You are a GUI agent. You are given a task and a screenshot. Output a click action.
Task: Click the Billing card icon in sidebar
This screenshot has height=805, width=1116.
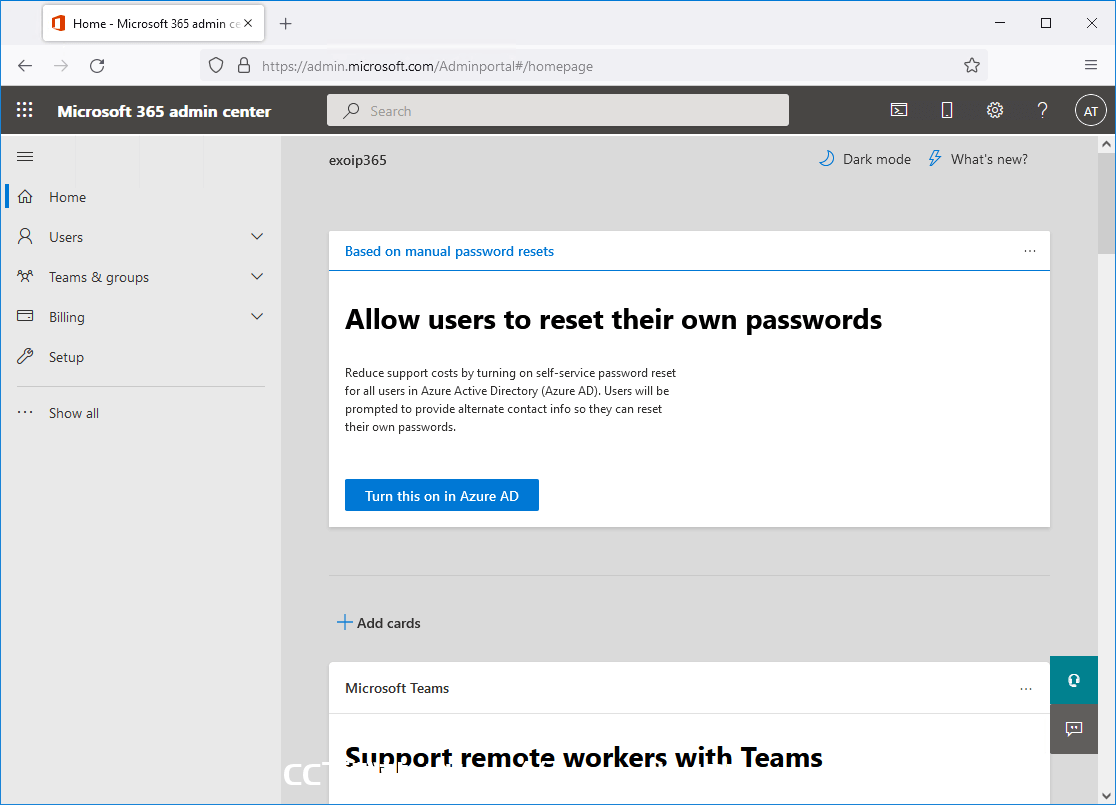[x=25, y=316]
